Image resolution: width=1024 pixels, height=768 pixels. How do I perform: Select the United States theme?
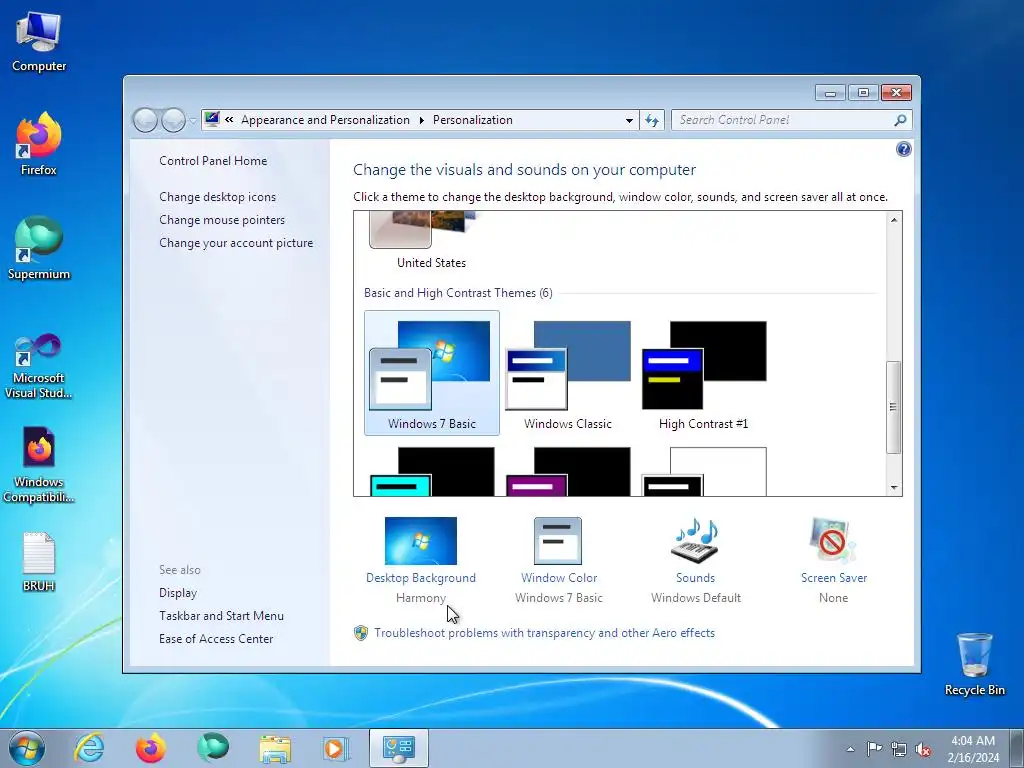click(432, 240)
